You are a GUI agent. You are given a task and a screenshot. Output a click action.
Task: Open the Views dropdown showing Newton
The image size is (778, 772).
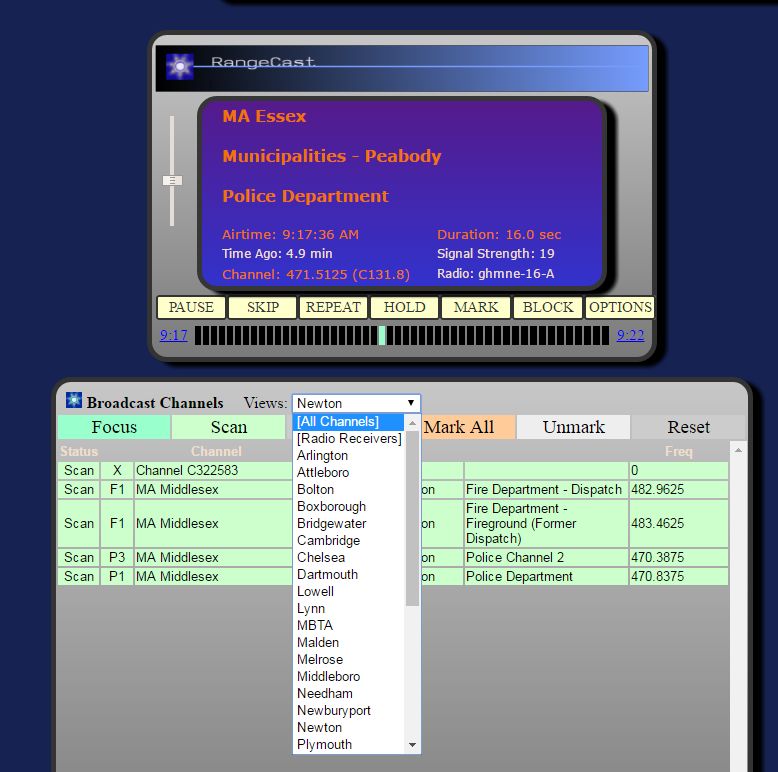(356, 403)
